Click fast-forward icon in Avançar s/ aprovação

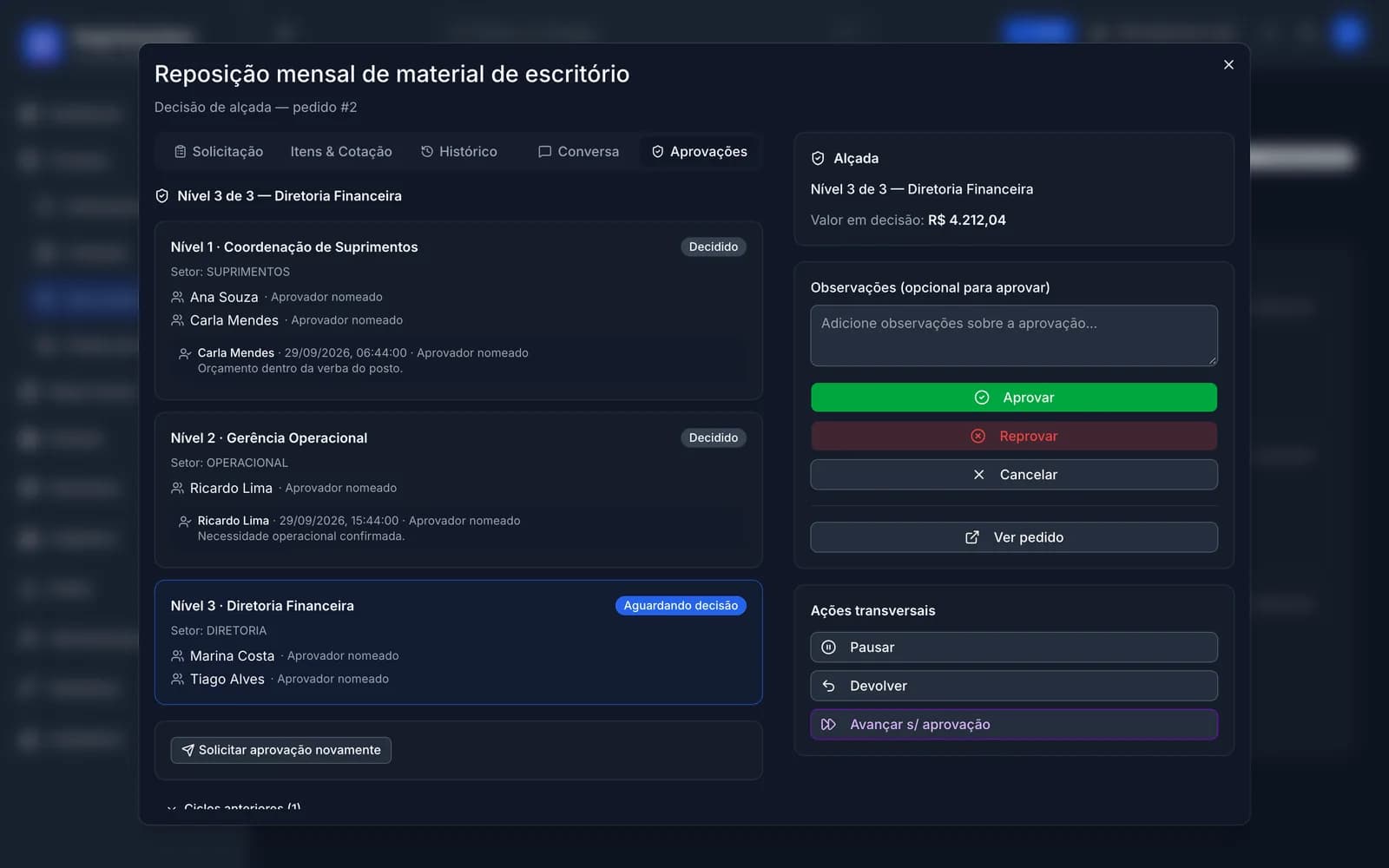[x=829, y=725]
